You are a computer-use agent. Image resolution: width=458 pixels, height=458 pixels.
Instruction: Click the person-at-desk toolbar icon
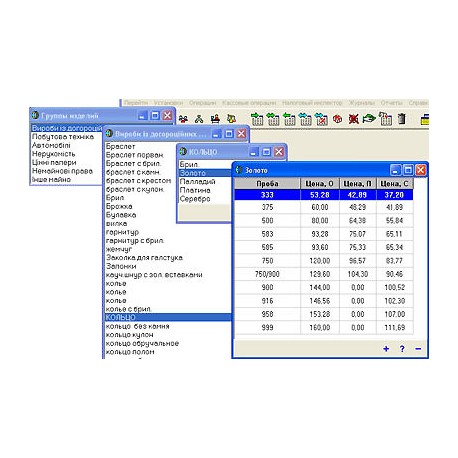[x=215, y=119]
